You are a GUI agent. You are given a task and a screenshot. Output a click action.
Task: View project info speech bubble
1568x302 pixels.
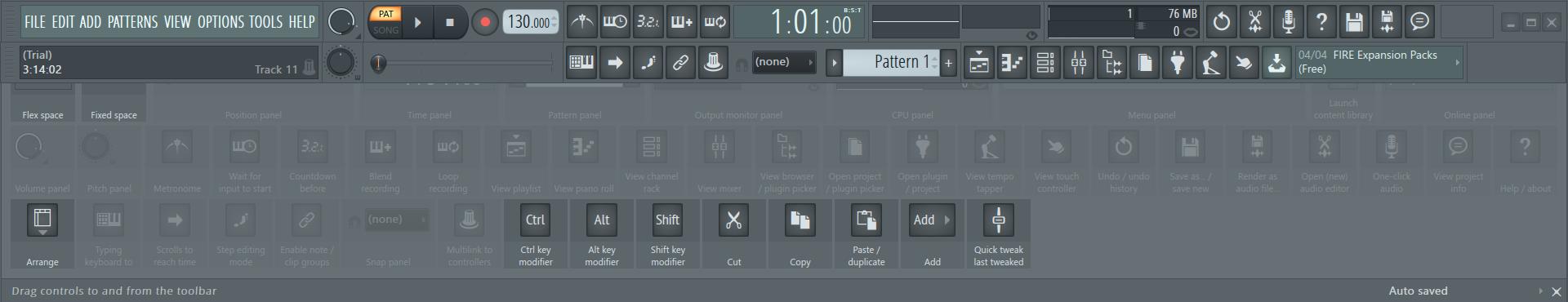pyautogui.click(x=1420, y=22)
